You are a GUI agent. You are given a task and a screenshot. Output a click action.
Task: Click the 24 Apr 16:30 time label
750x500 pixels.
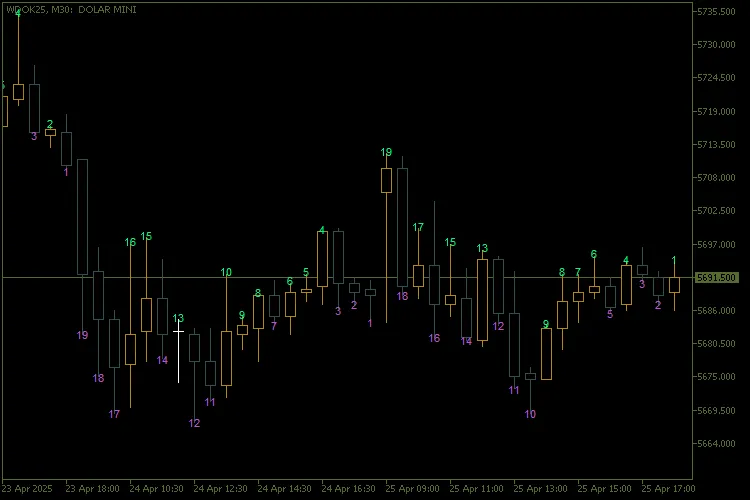(x=350, y=489)
